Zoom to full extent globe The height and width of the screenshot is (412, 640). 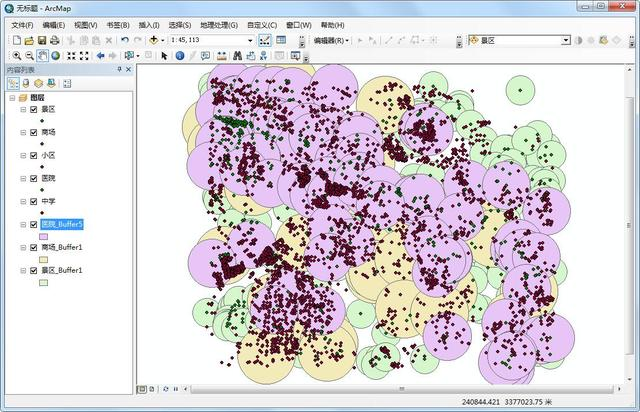pos(56,56)
